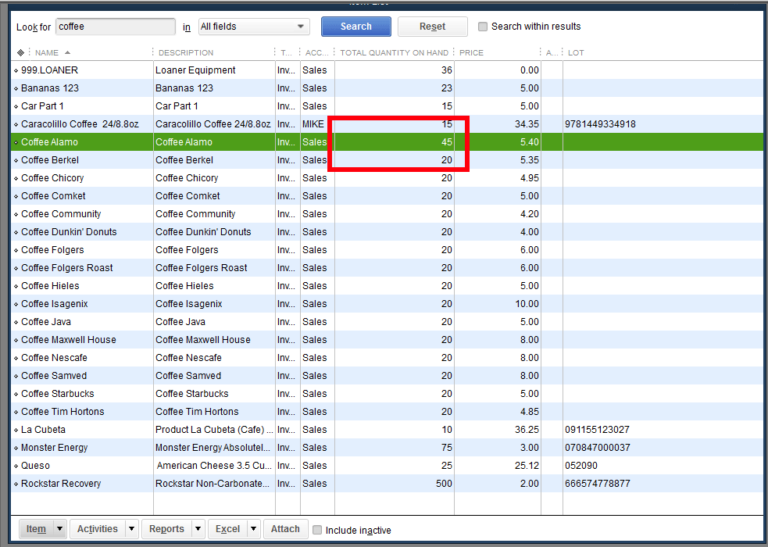This screenshot has height=547, width=768.
Task: Click the Product La Cubeta (Cafe) description
Action: click(x=214, y=429)
